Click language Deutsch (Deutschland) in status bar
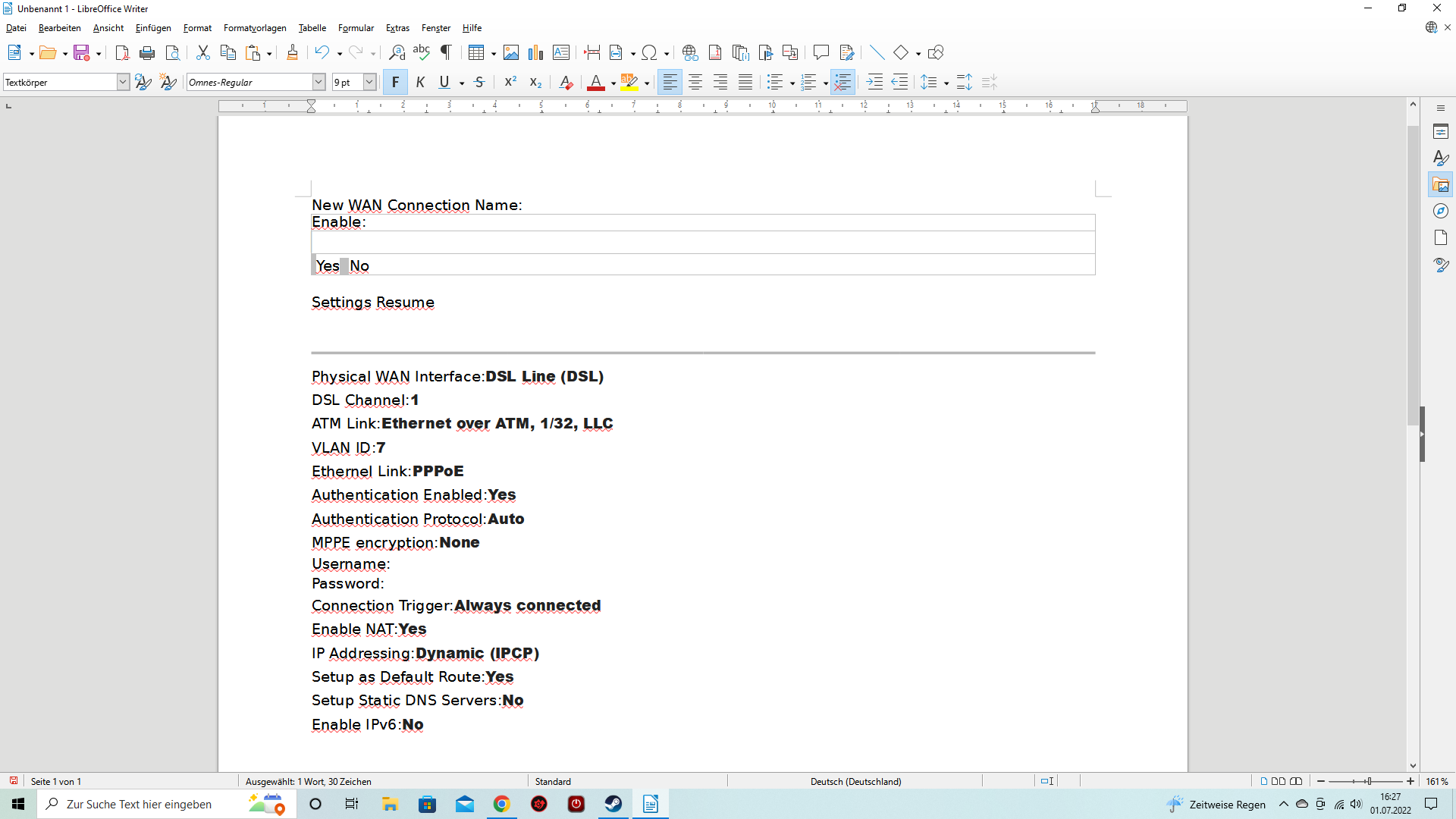Screen dimensions: 1456x819 point(855,782)
